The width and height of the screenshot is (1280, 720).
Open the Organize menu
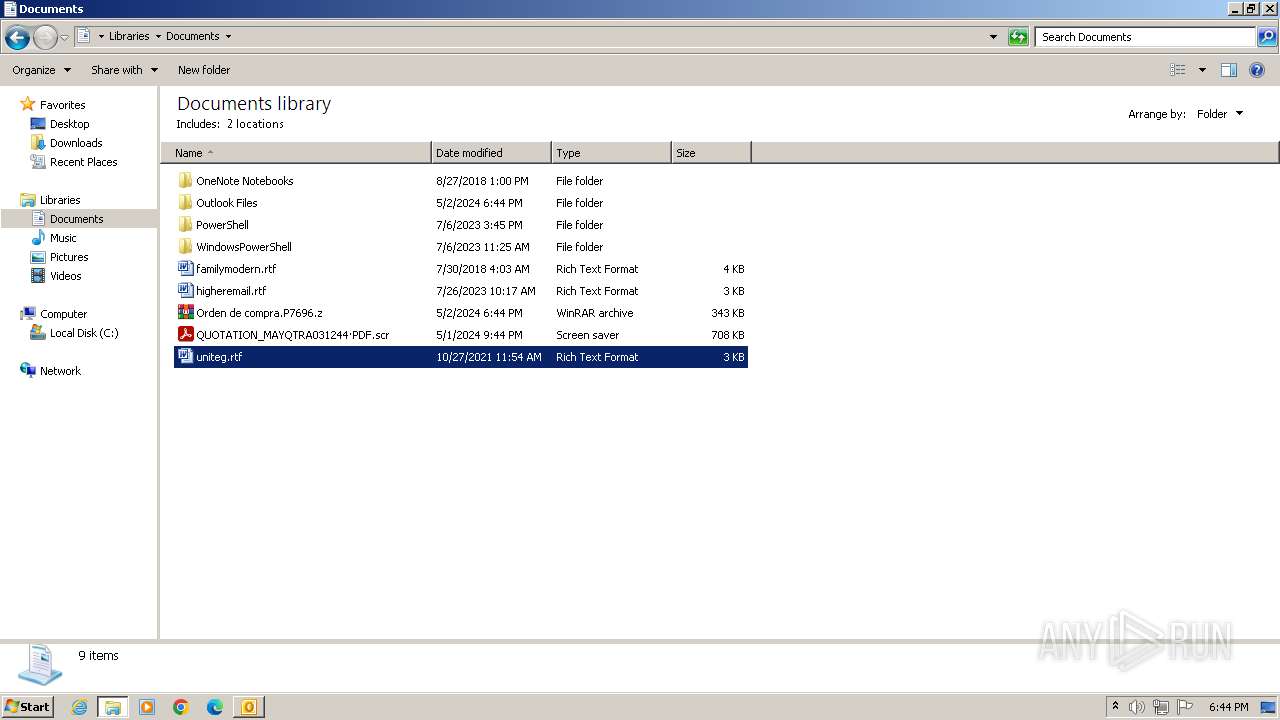pos(41,70)
